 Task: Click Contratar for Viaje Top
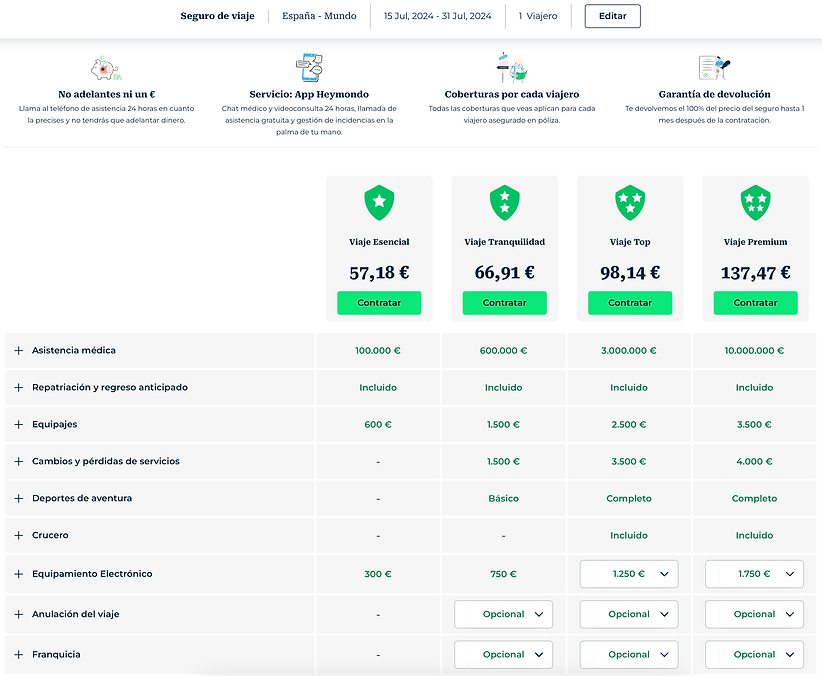click(x=630, y=303)
